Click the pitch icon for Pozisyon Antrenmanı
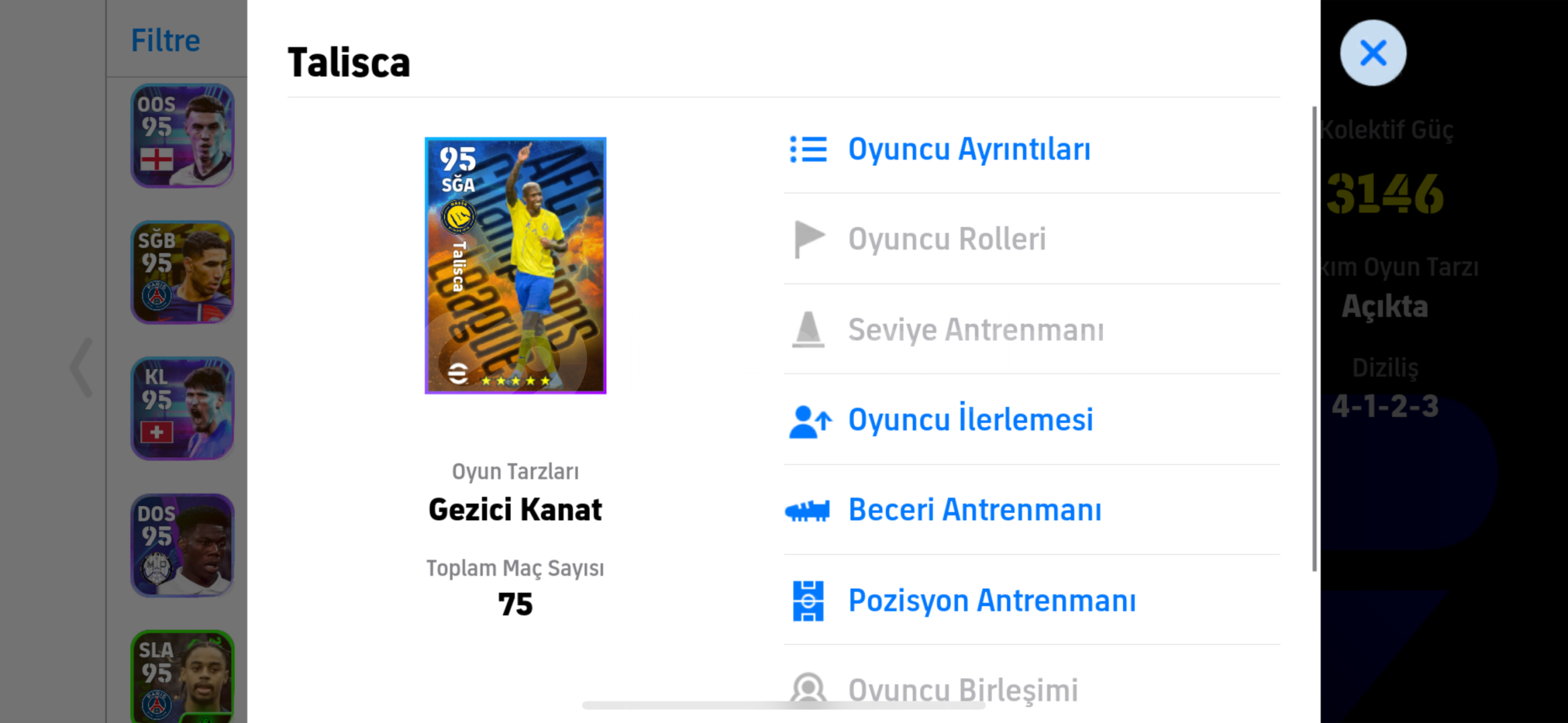 [x=808, y=600]
